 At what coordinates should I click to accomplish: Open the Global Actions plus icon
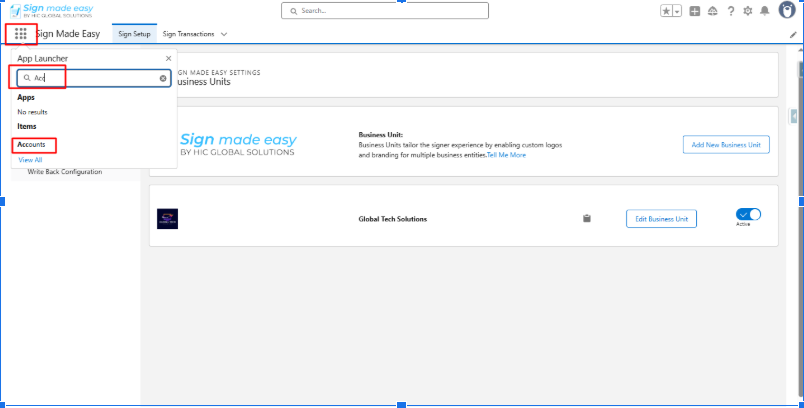tap(694, 11)
